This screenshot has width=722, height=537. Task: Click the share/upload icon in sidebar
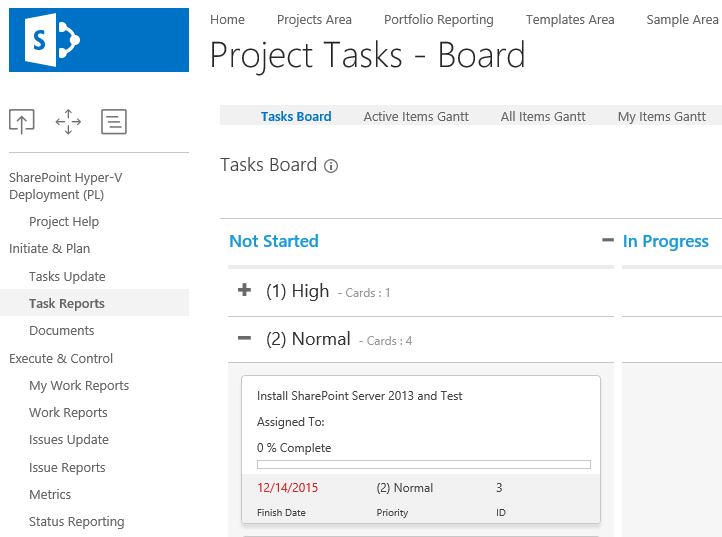click(22, 122)
